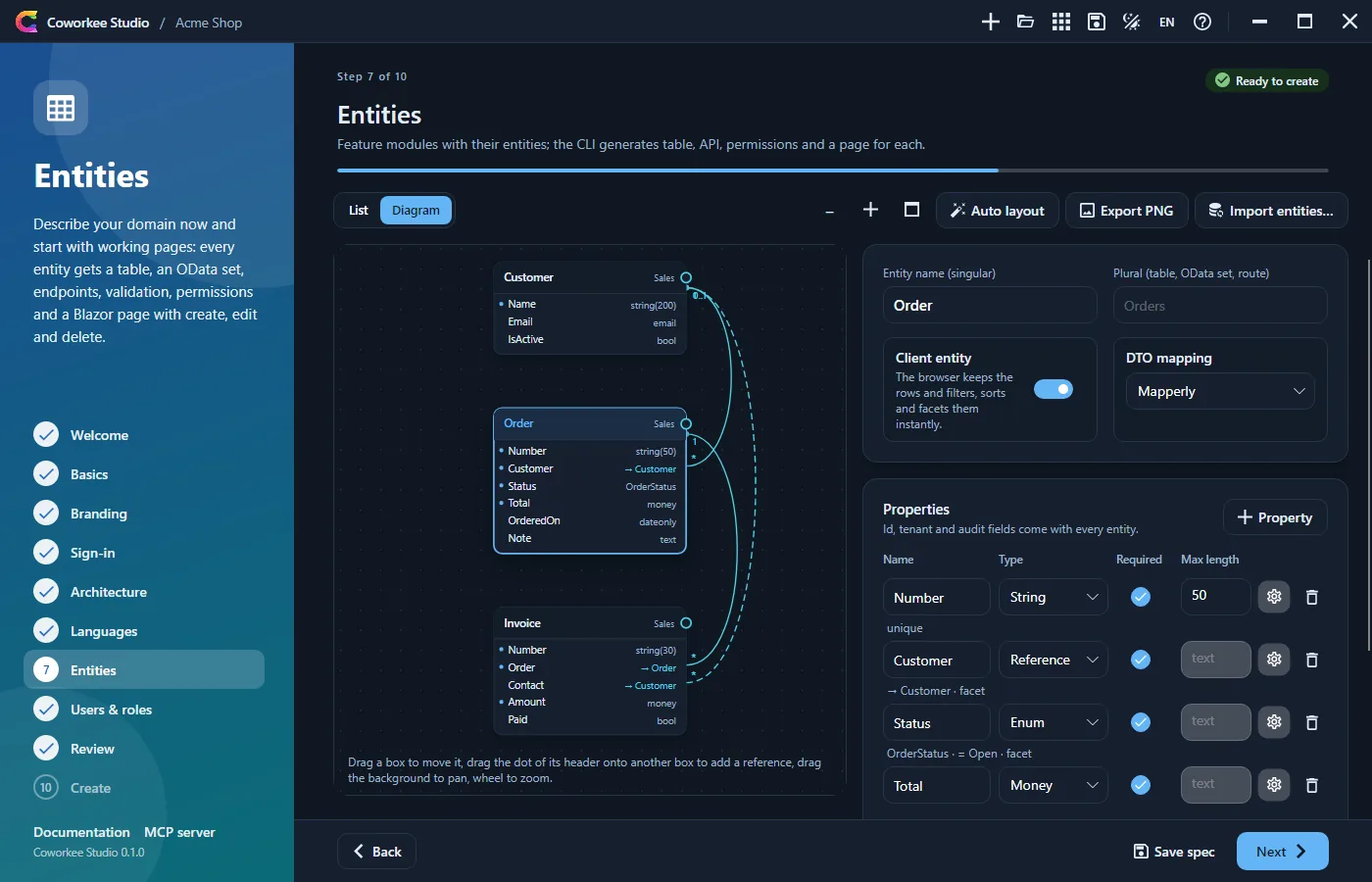The width and height of the screenshot is (1372, 882).
Task: Delete the Customer property with trash icon
Action: [1312, 660]
